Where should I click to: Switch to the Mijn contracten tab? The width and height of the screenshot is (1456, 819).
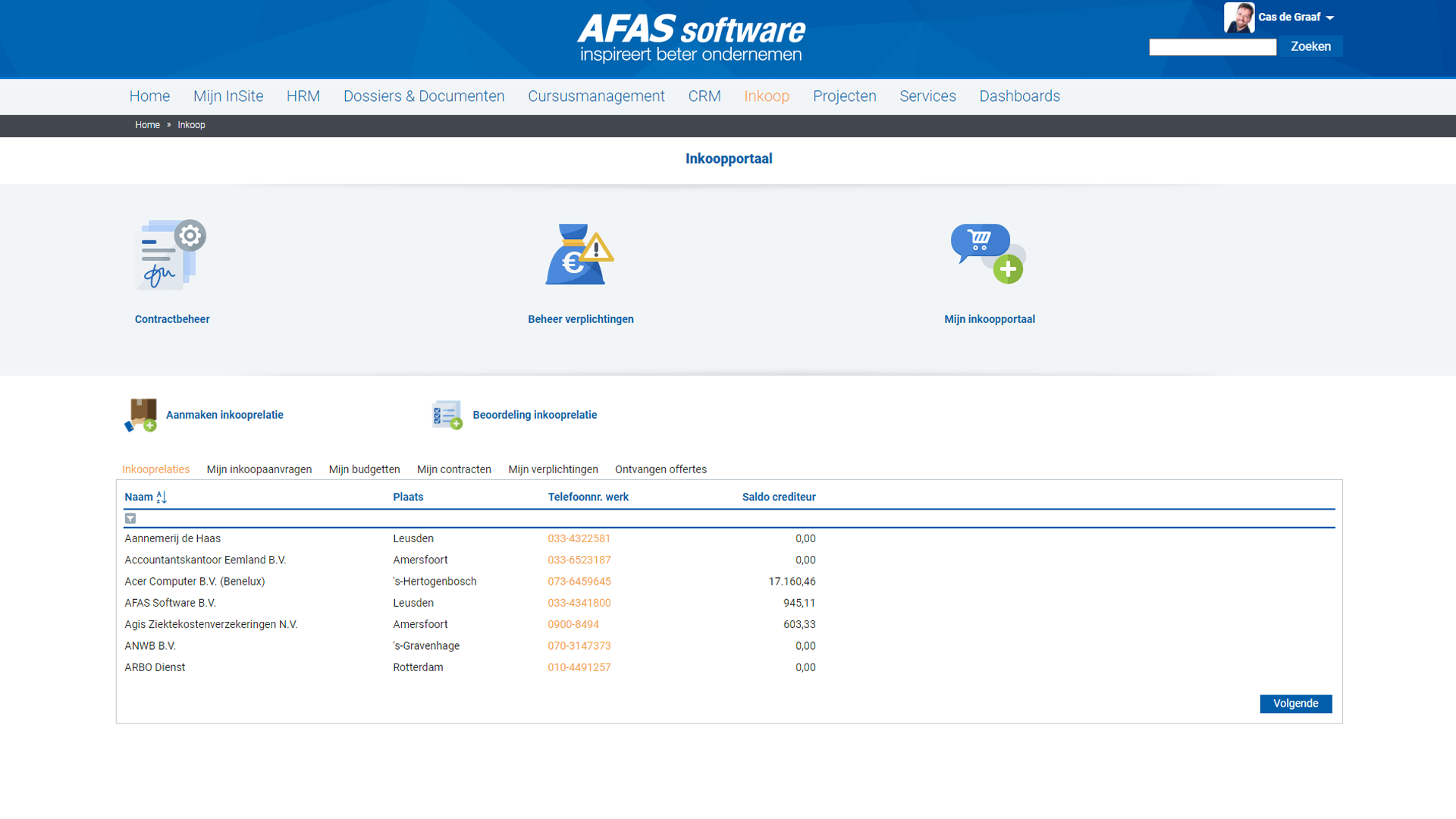click(x=453, y=469)
